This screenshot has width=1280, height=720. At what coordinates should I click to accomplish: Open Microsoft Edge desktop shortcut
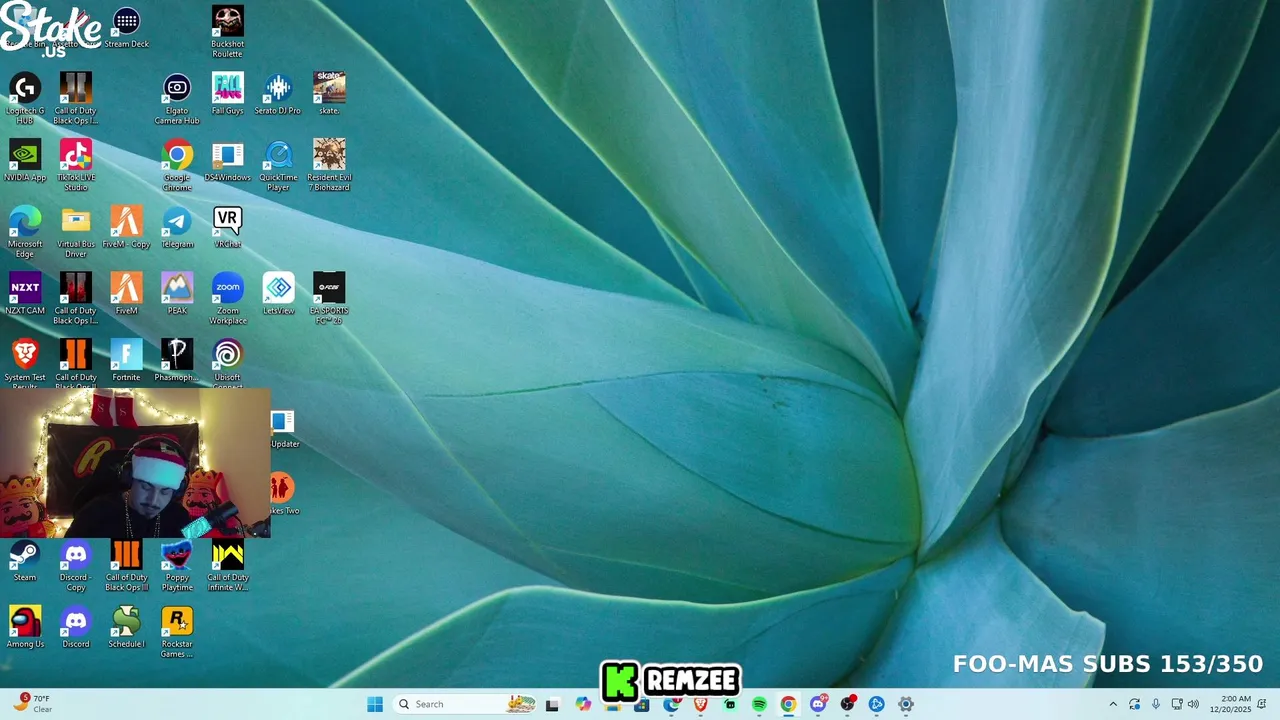25,233
